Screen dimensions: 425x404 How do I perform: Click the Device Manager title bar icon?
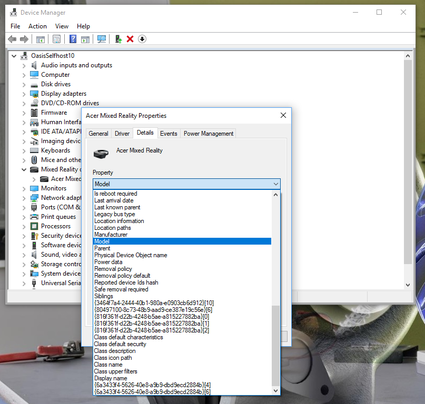(x=13, y=13)
